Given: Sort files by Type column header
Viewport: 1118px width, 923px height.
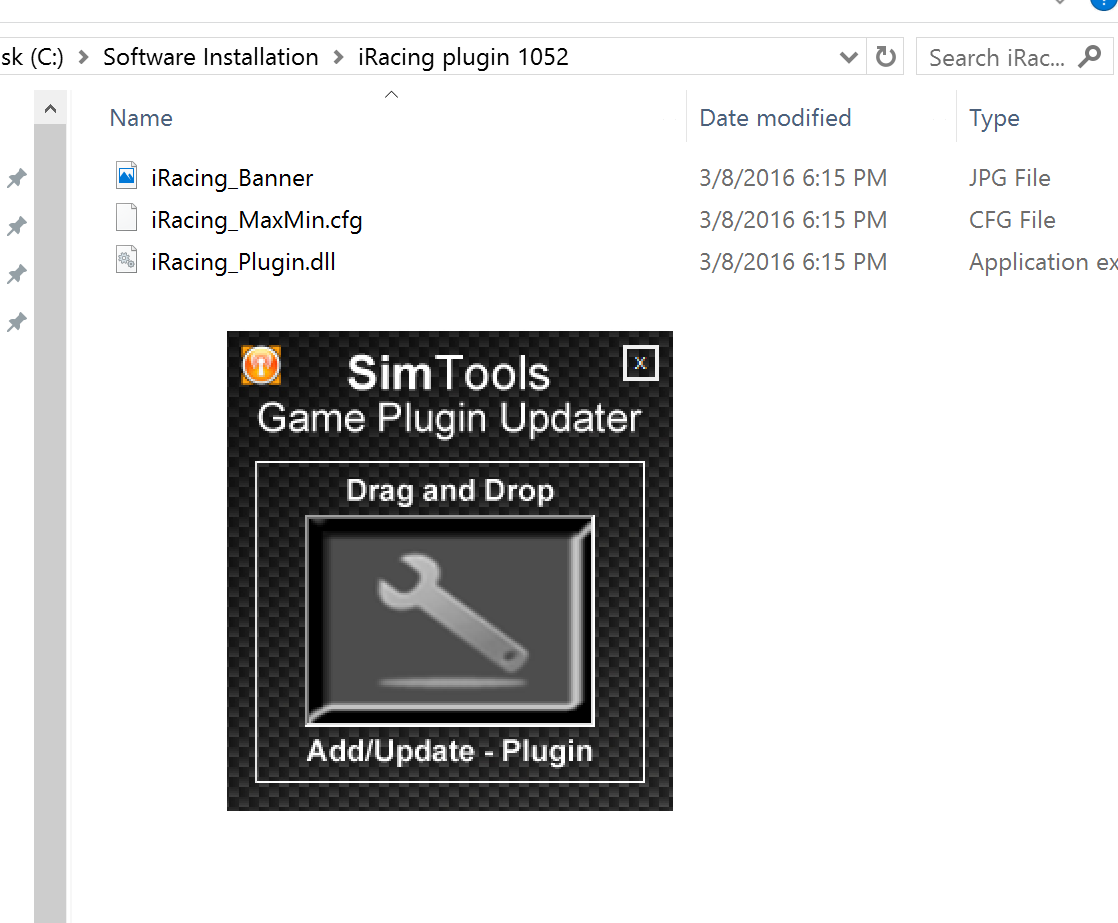Looking at the screenshot, I should (x=994, y=118).
